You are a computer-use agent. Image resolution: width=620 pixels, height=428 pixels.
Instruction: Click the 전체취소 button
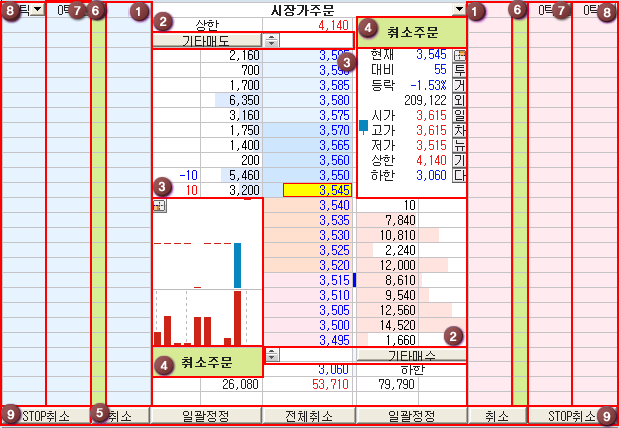coord(308,415)
